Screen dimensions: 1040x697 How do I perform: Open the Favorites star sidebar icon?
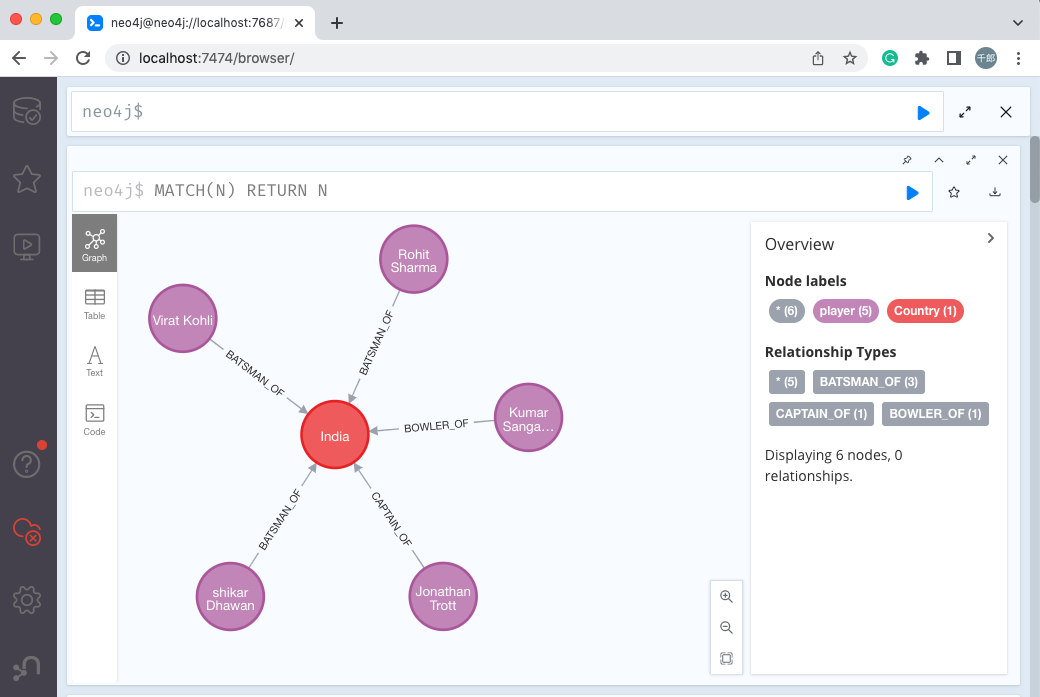coord(27,179)
